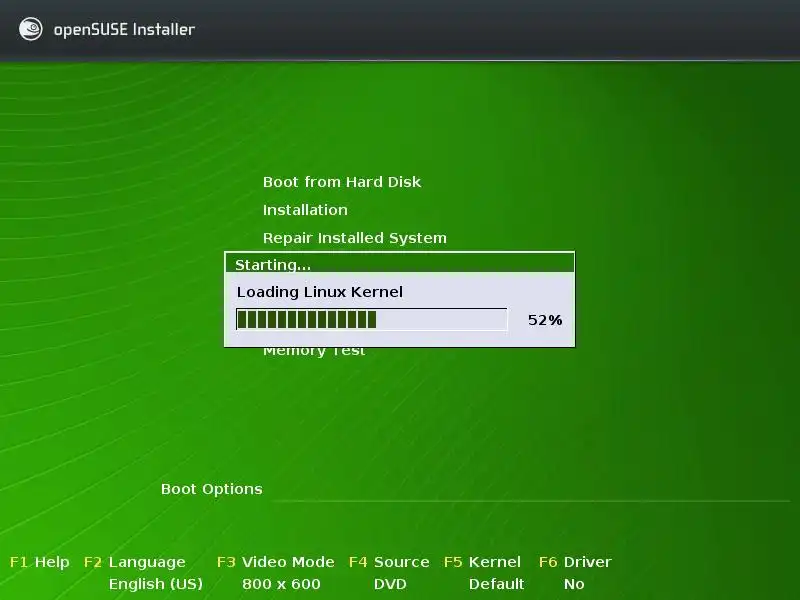Select Repair Installed System option

click(x=355, y=238)
